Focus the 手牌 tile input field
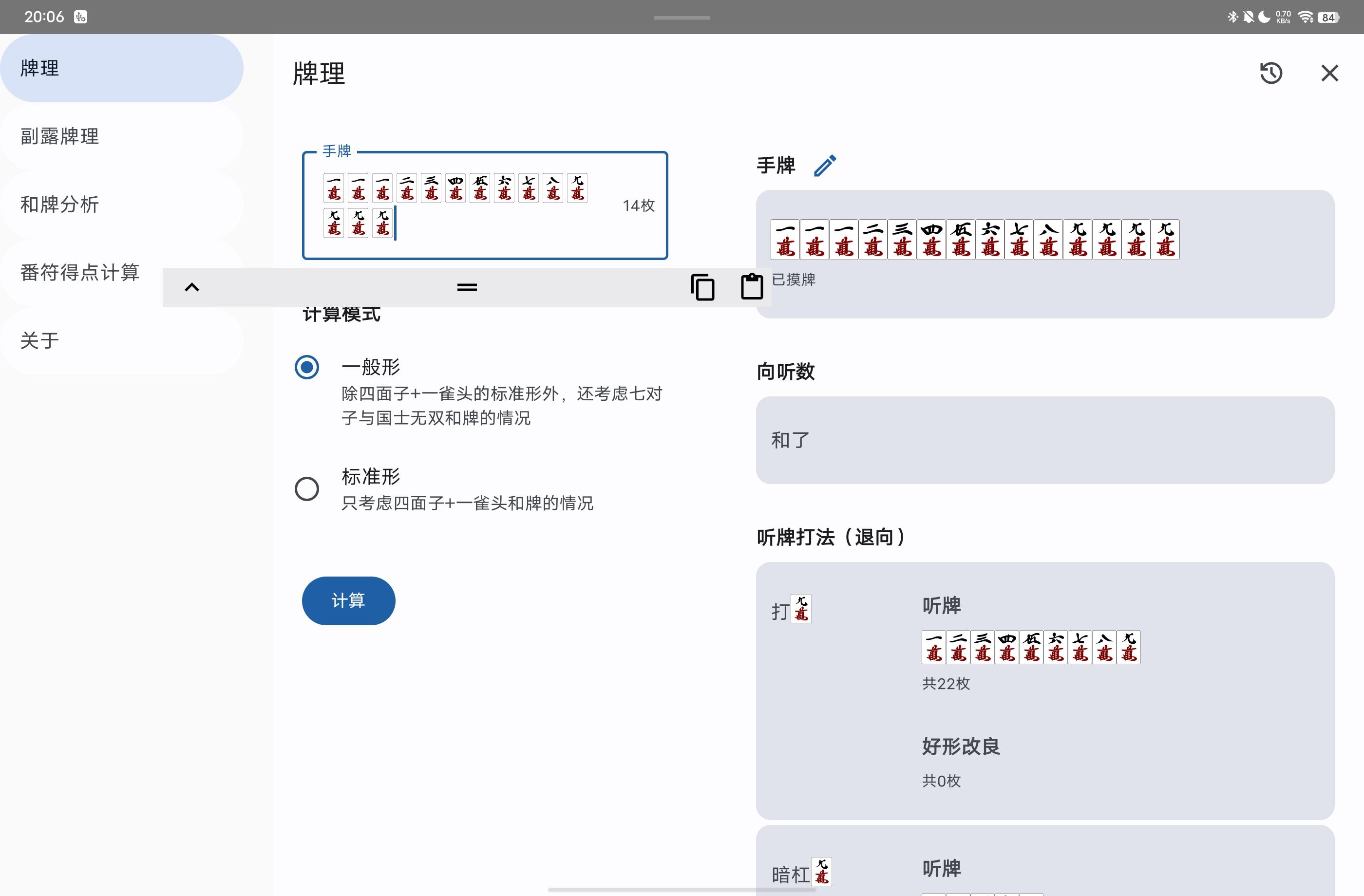1364x896 pixels. 485,205
